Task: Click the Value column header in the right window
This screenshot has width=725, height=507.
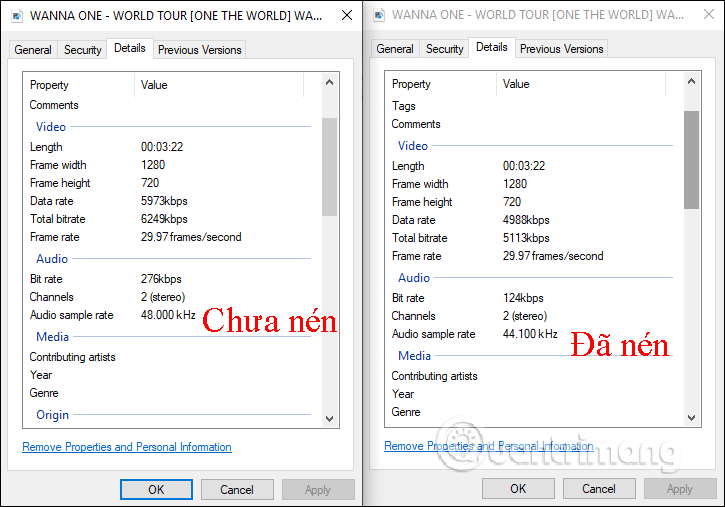Action: click(x=581, y=84)
